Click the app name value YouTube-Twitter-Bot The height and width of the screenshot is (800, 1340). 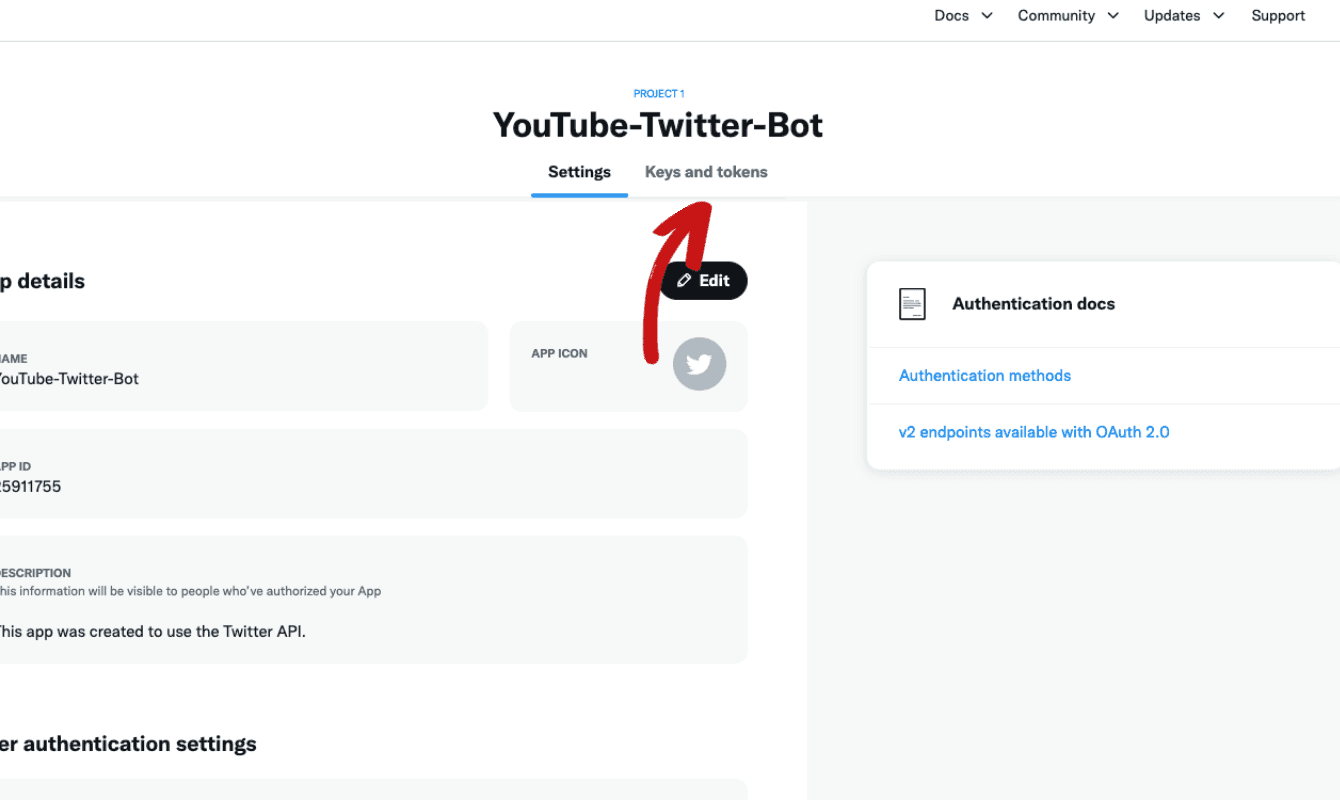(x=69, y=379)
